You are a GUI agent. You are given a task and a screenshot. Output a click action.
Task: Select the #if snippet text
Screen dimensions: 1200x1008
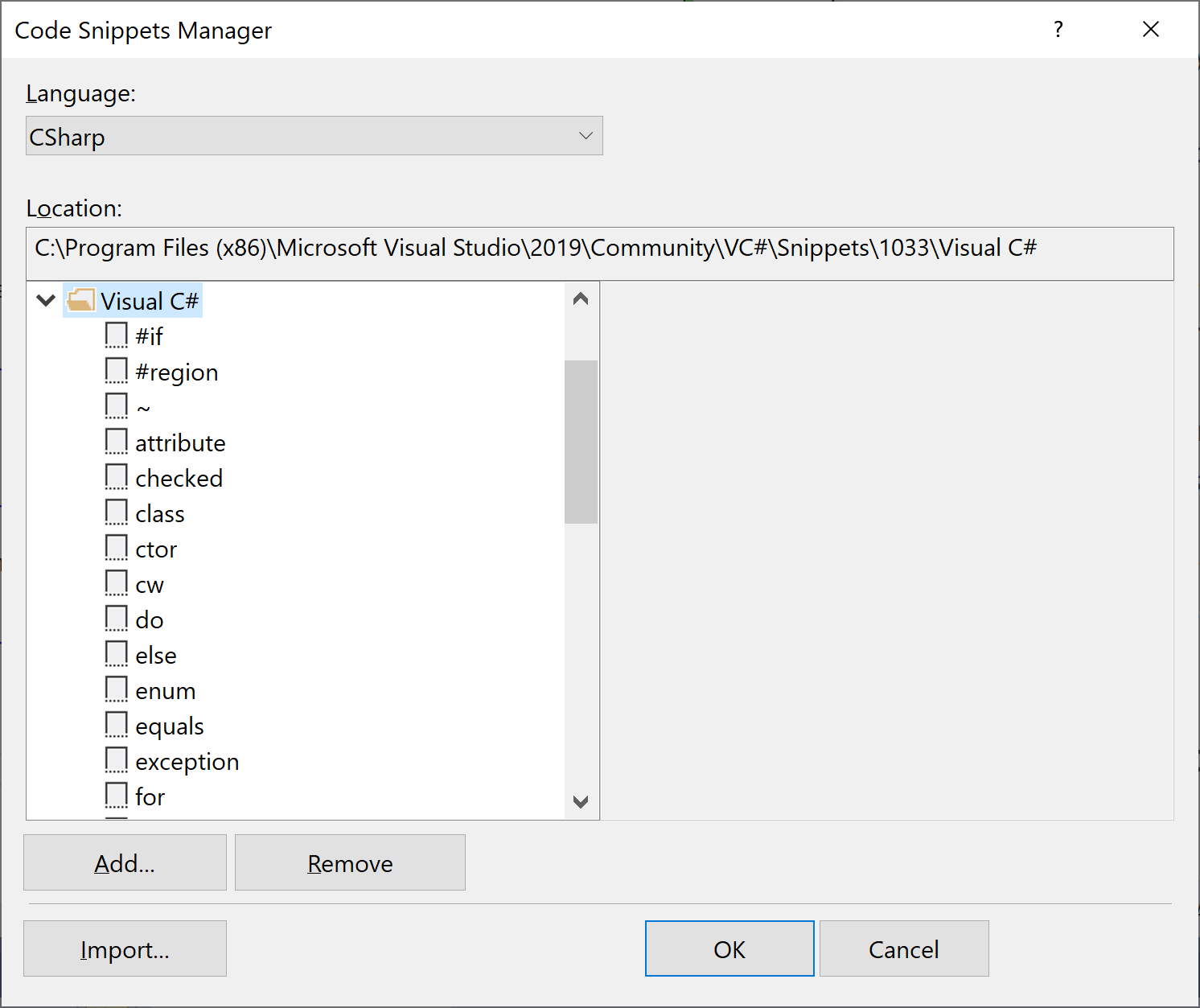(x=150, y=336)
